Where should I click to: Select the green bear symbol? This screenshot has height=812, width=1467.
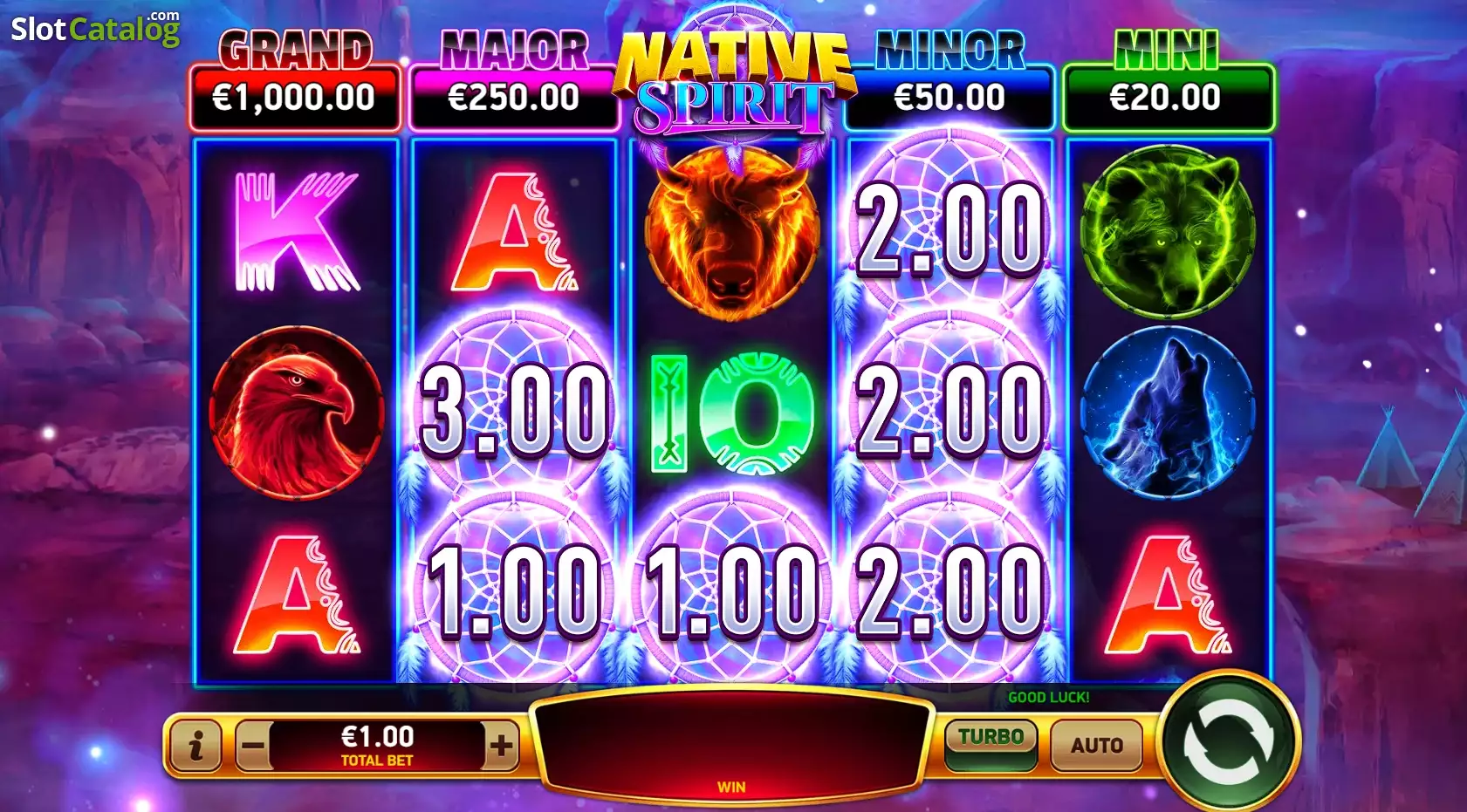(1168, 231)
